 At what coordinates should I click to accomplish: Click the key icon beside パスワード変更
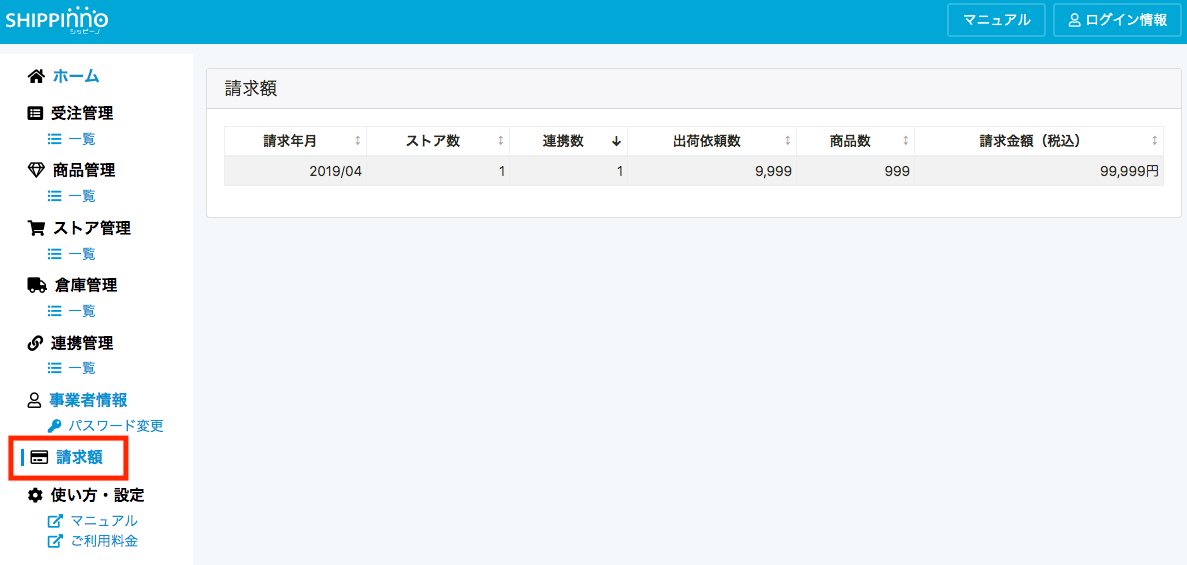point(55,426)
